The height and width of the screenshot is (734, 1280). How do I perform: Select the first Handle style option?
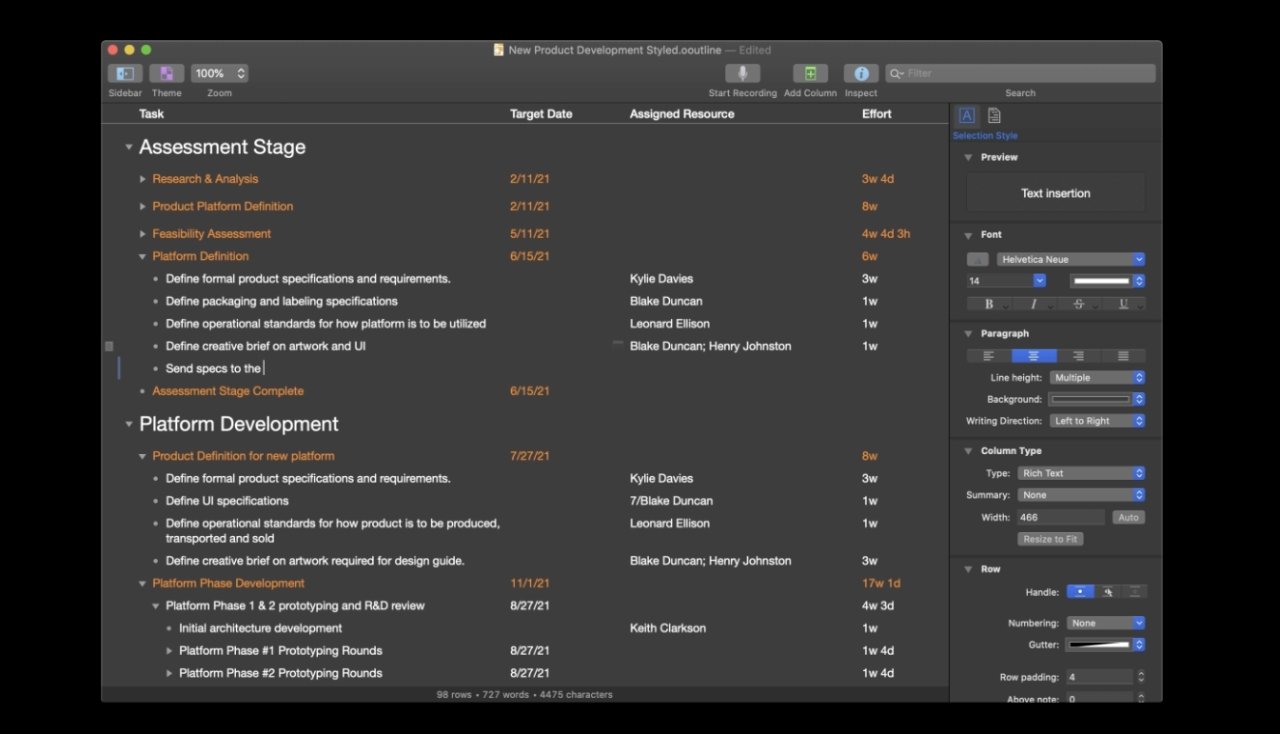coord(1079,591)
